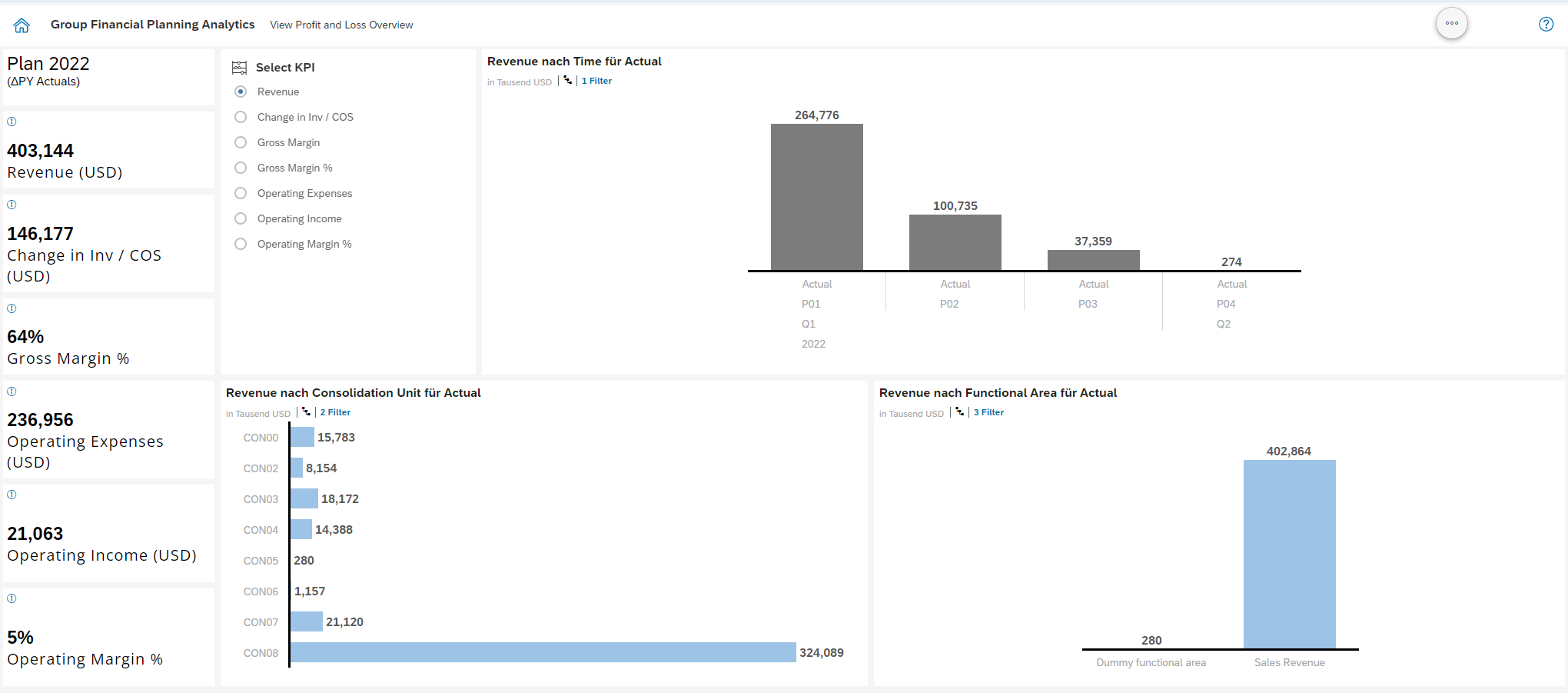Open the 1 Filter link on time chart
1568x693 pixels.
click(596, 81)
